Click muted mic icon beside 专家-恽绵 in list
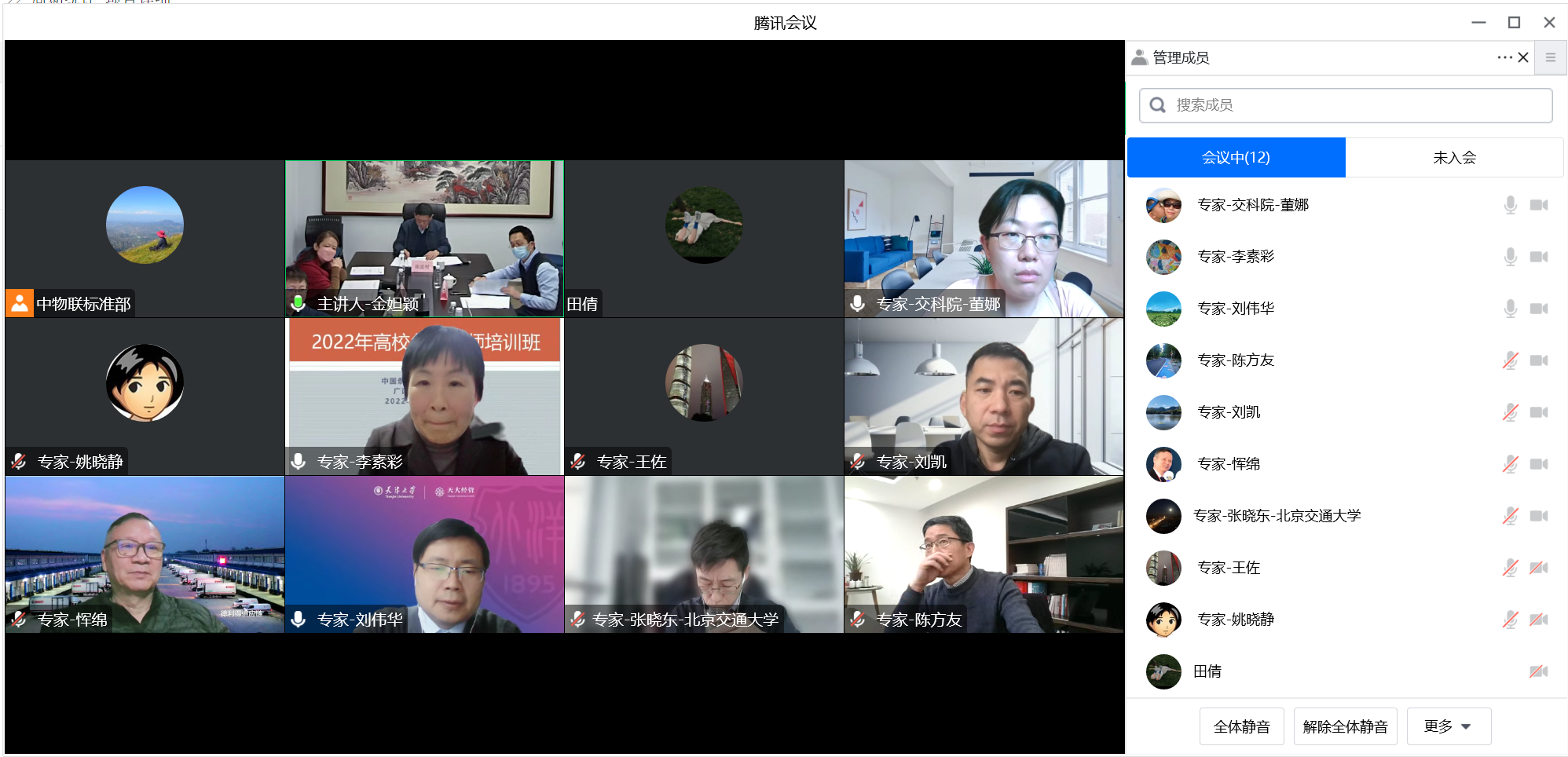Image resolution: width=1568 pixels, height=757 pixels. click(1510, 464)
